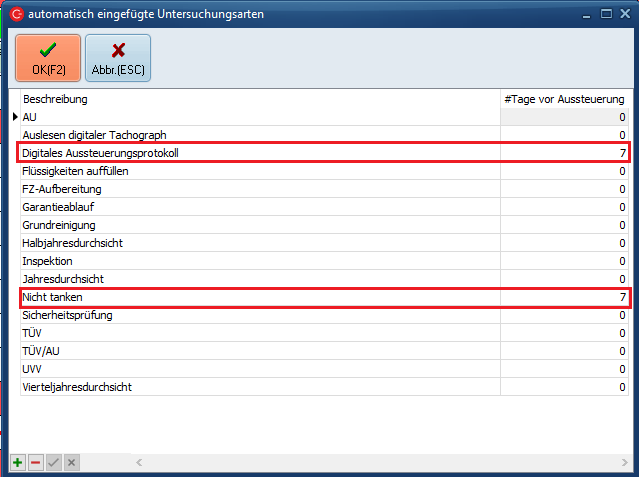Click the red minus delete-record icon

pyautogui.click(x=35, y=462)
